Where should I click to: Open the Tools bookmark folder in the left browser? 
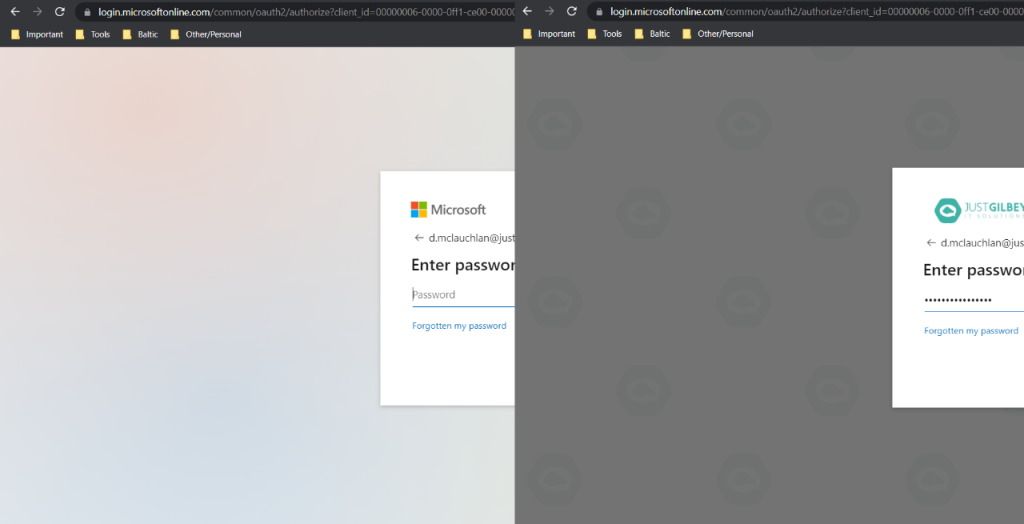[x=92, y=34]
